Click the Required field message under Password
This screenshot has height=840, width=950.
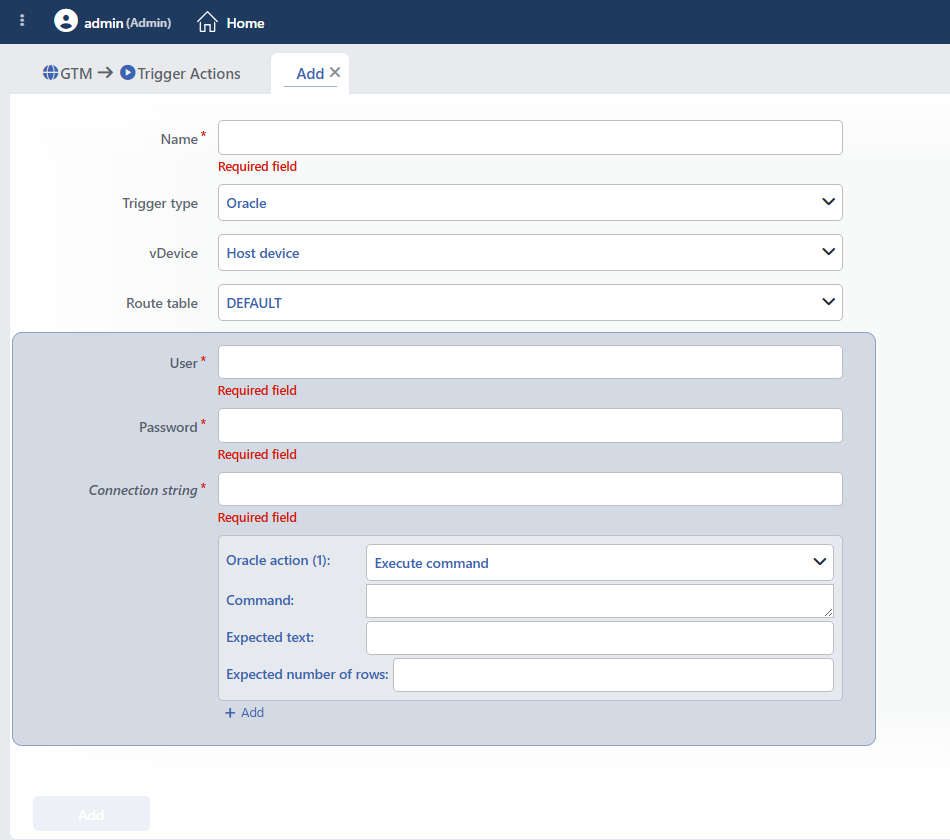point(257,455)
